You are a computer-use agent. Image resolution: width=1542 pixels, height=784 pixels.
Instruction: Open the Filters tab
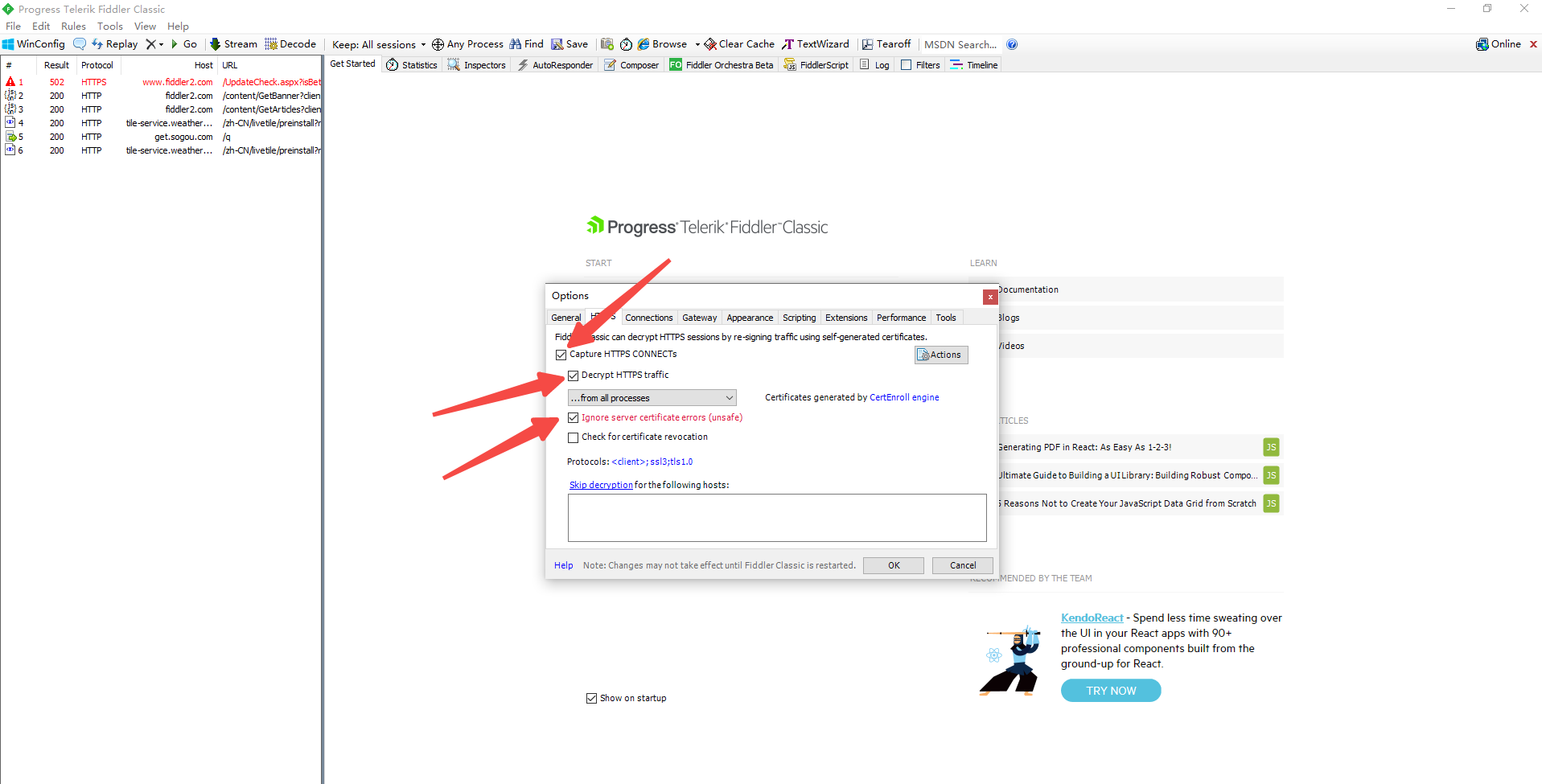click(920, 65)
